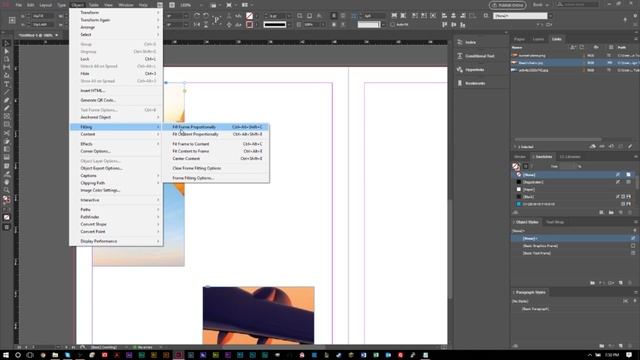
Task: Toggle the fill/stroke selector in Swatches panel
Action: click(x=516, y=166)
